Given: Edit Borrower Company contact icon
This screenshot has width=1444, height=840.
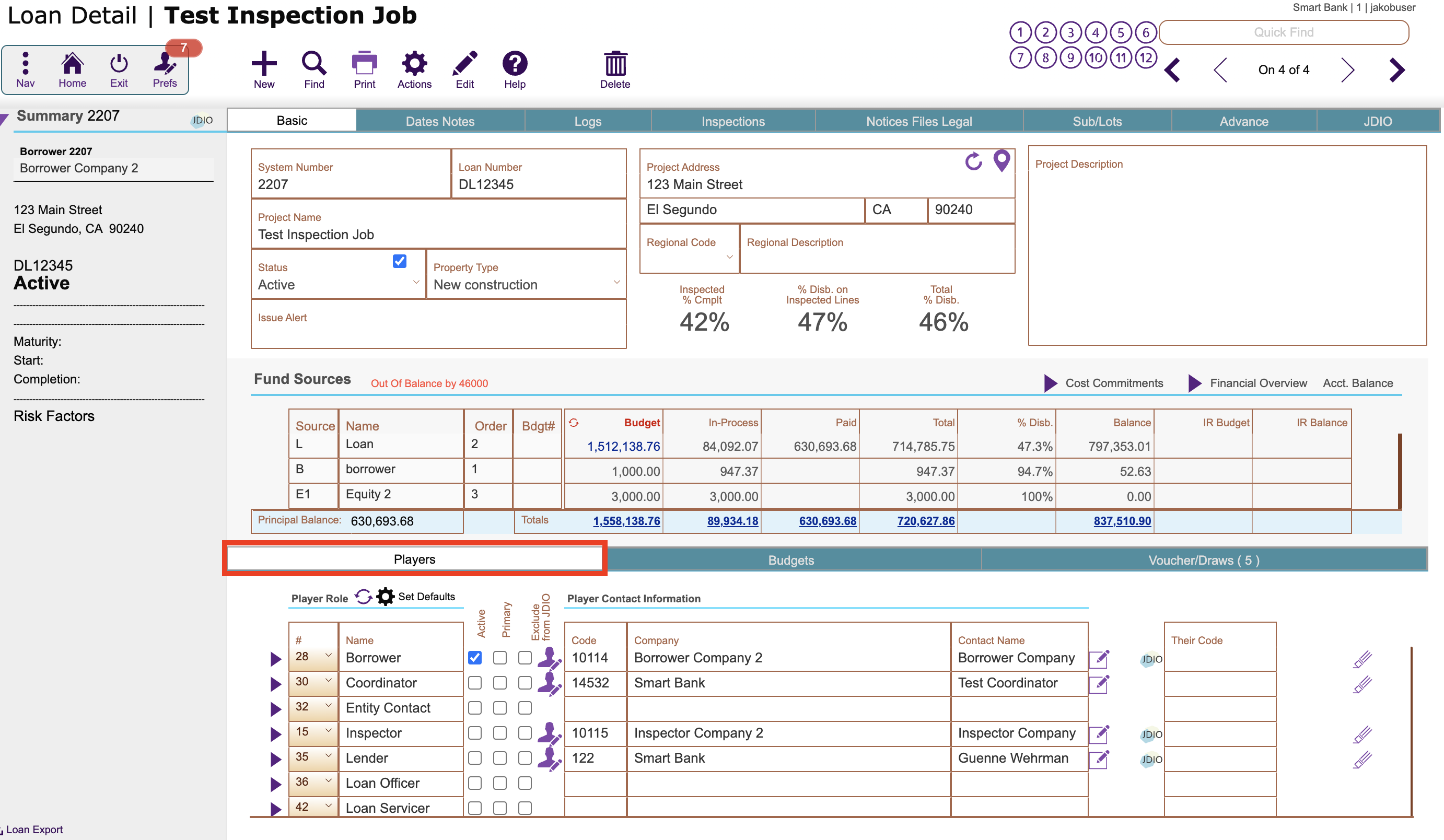Looking at the screenshot, I should point(1099,659).
